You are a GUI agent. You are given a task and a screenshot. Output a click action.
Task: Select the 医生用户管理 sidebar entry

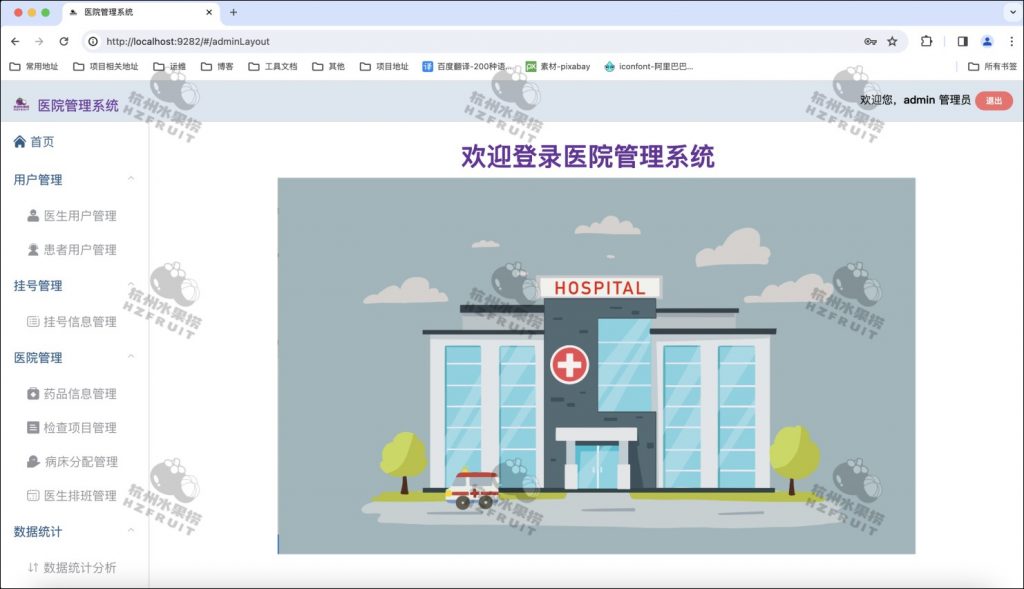(70, 214)
